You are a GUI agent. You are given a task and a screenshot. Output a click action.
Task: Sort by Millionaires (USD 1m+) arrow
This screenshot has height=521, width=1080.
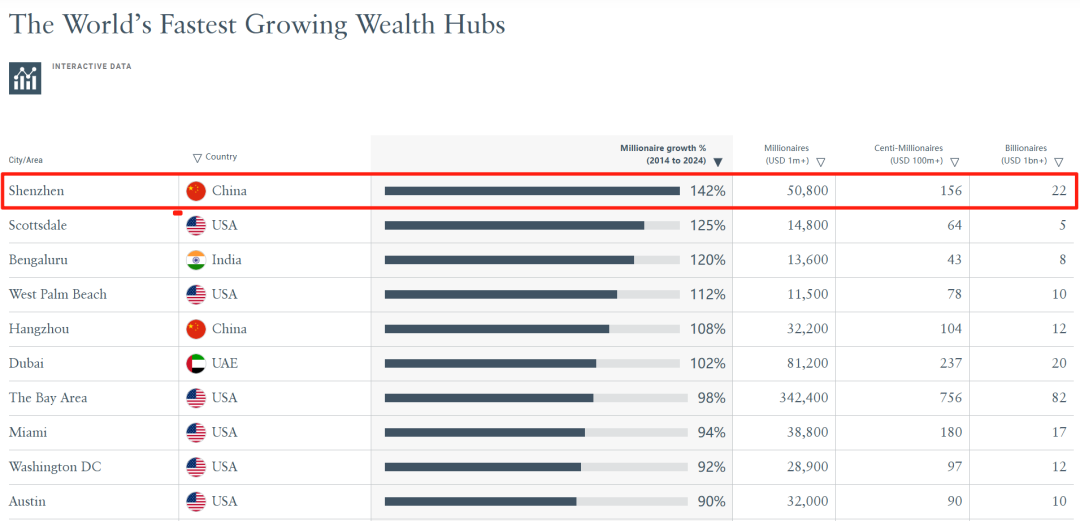pos(820,162)
